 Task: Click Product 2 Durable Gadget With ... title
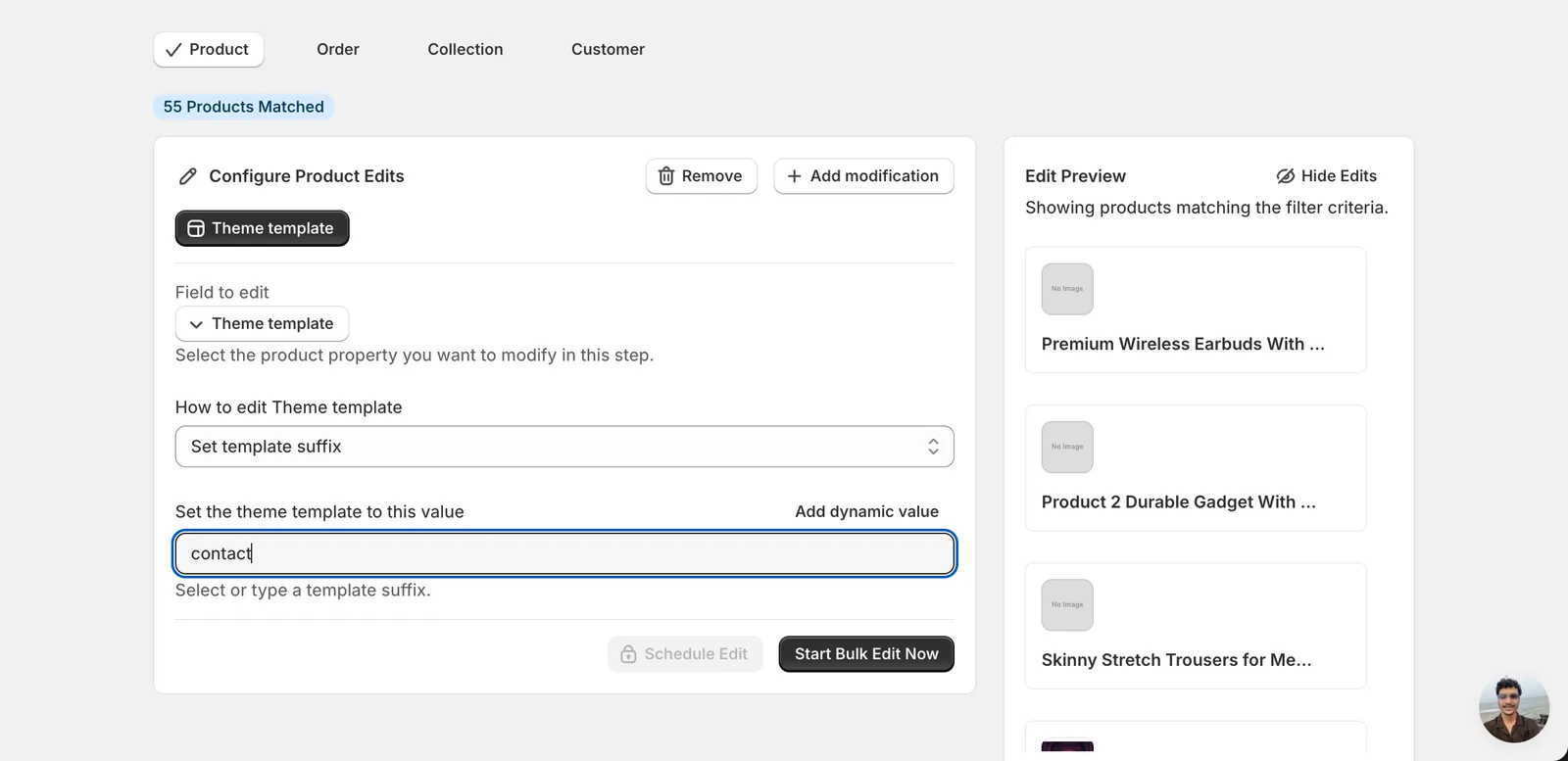click(x=1179, y=501)
